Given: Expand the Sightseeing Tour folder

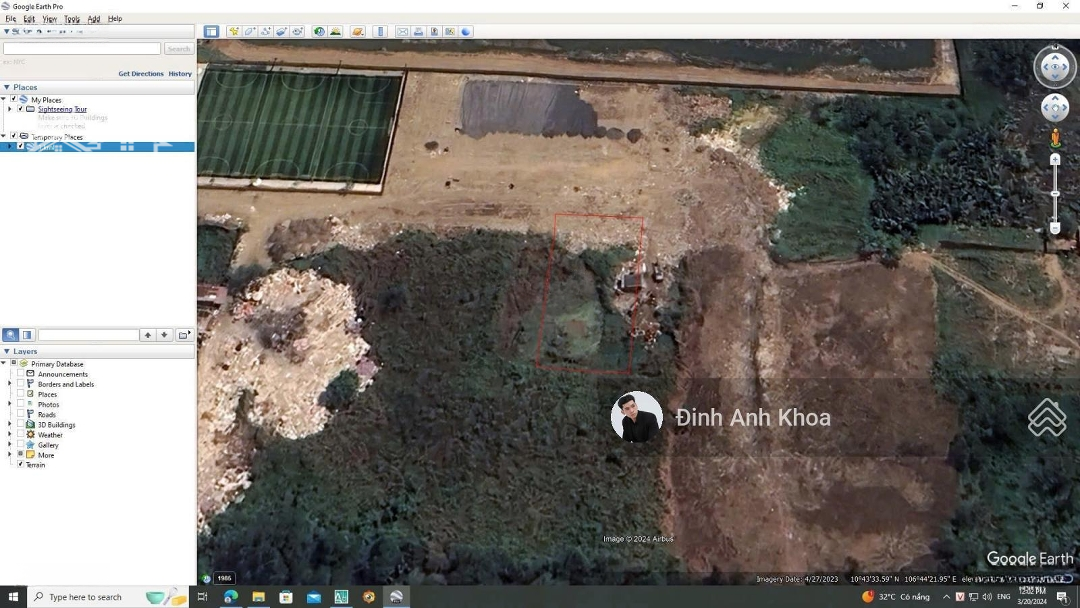Looking at the screenshot, I should coord(10,109).
